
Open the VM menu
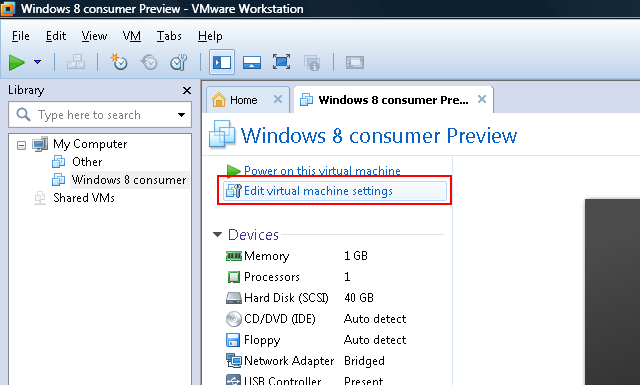(x=132, y=36)
